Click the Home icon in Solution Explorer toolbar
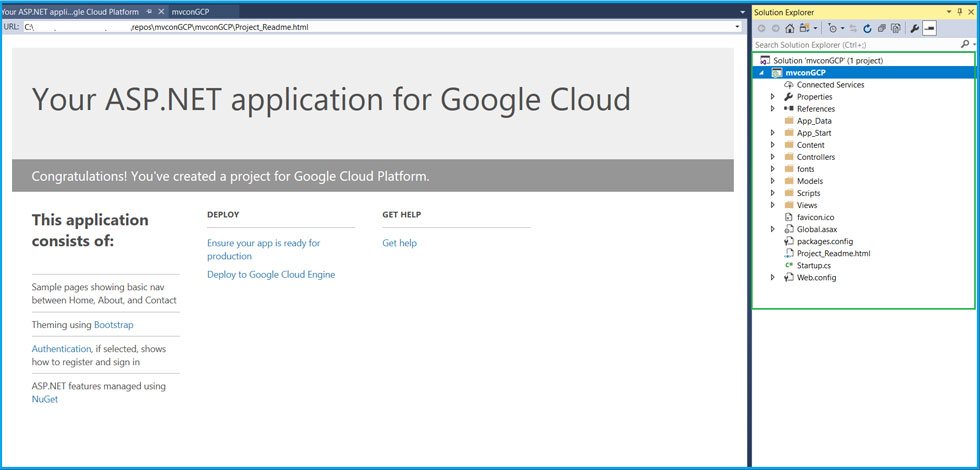The height and width of the screenshot is (470, 980). (792, 29)
